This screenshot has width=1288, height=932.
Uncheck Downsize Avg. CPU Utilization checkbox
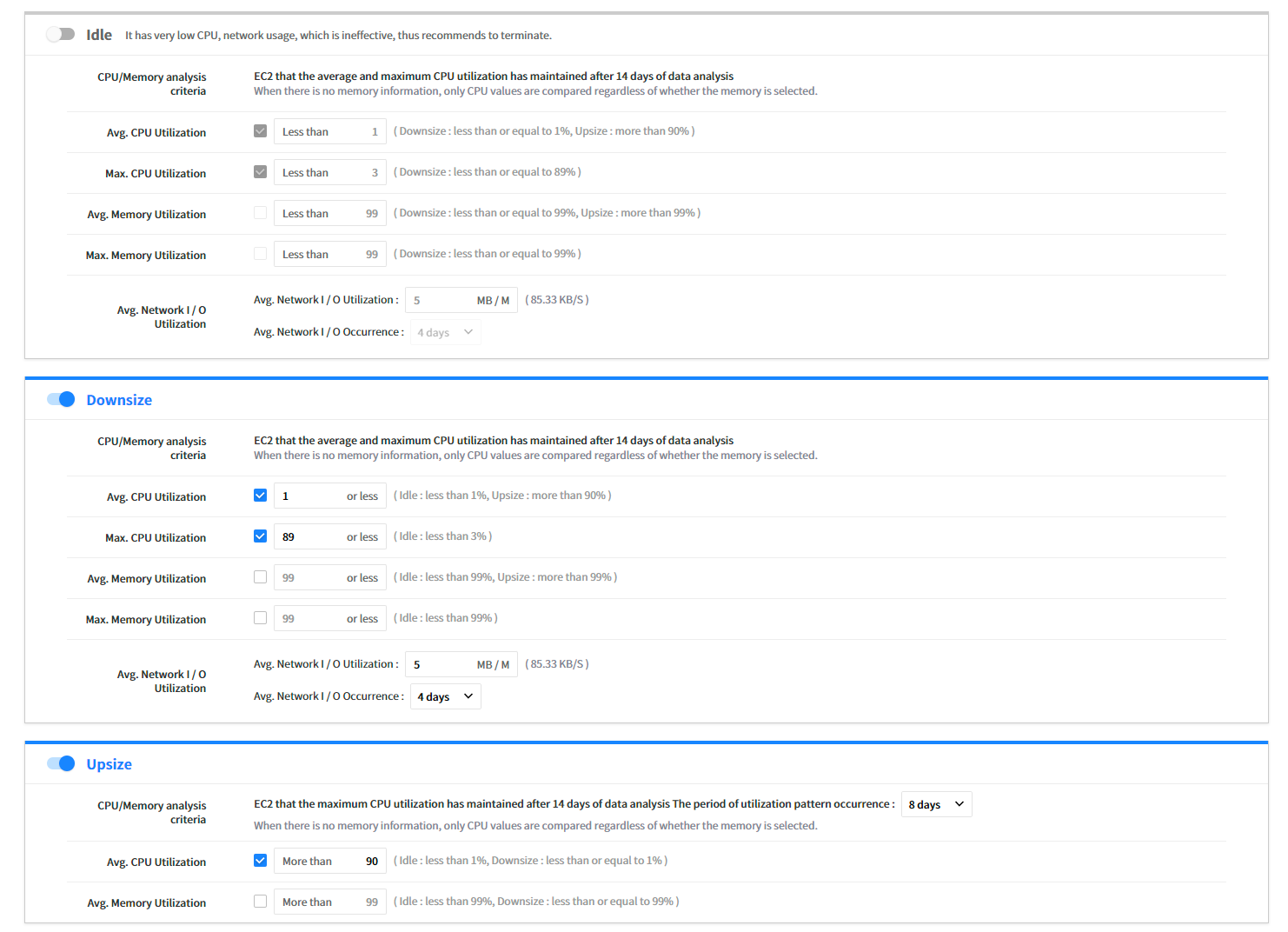[x=260, y=496]
